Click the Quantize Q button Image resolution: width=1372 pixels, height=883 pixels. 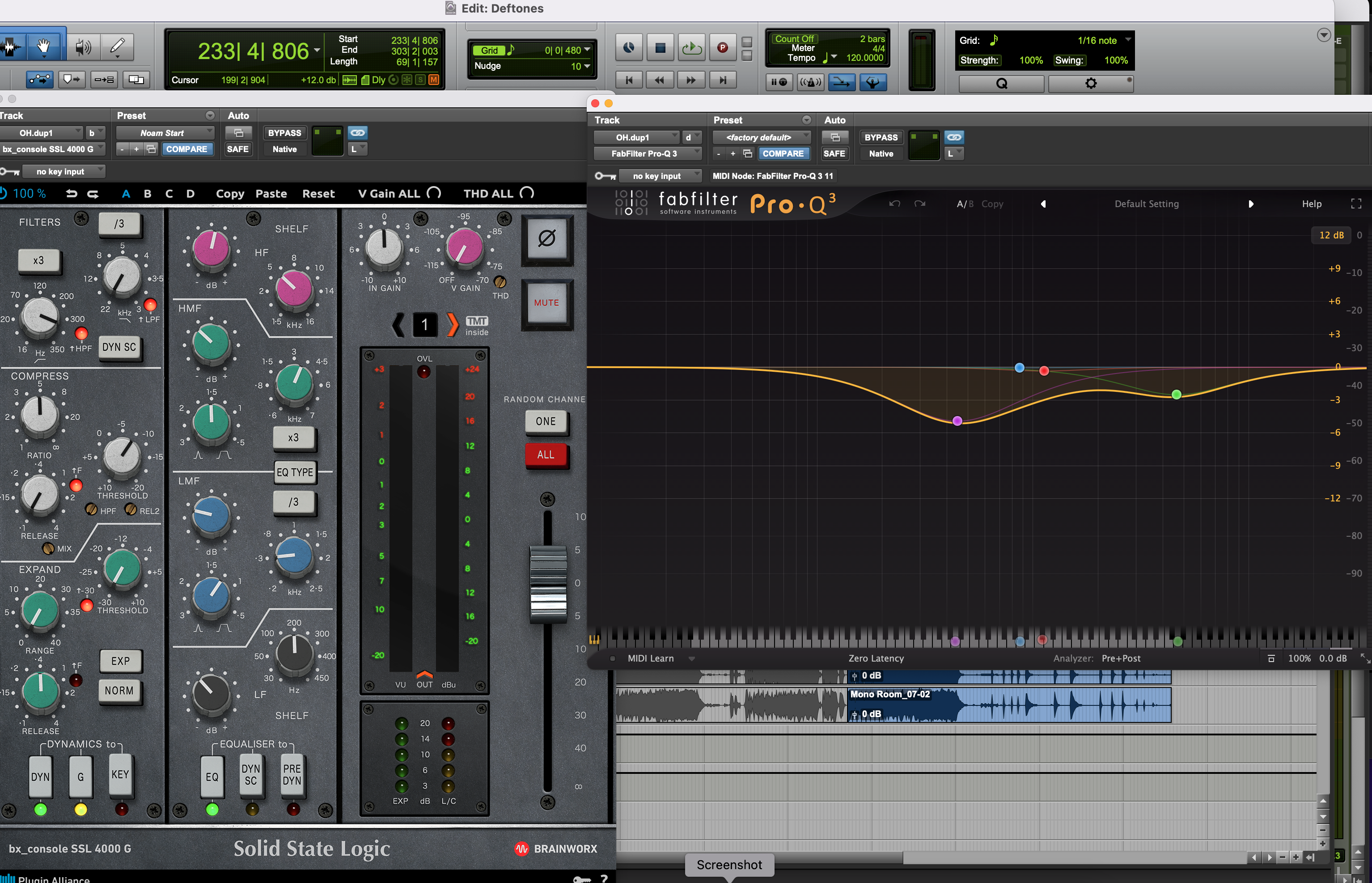pos(1001,83)
